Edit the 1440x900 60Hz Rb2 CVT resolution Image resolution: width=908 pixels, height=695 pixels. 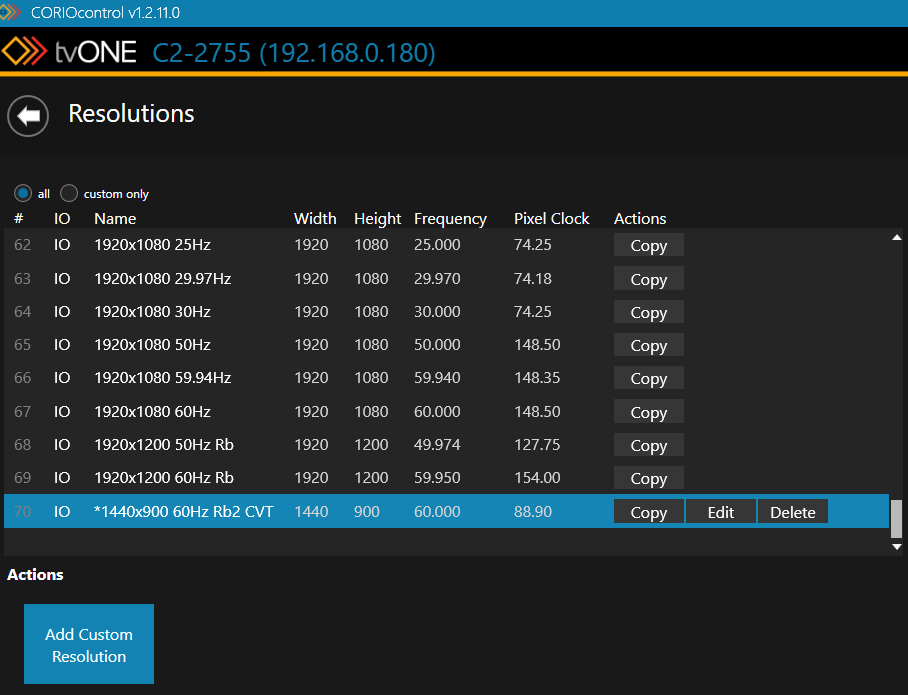(x=720, y=512)
